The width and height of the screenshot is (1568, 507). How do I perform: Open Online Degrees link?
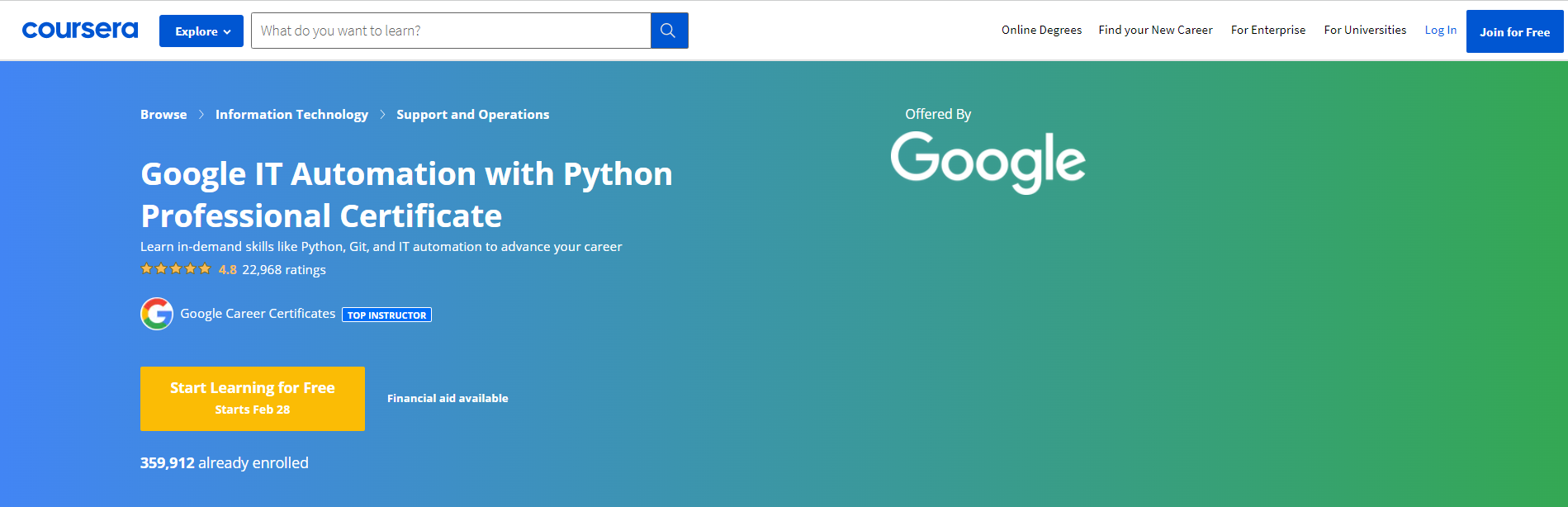pos(1041,30)
